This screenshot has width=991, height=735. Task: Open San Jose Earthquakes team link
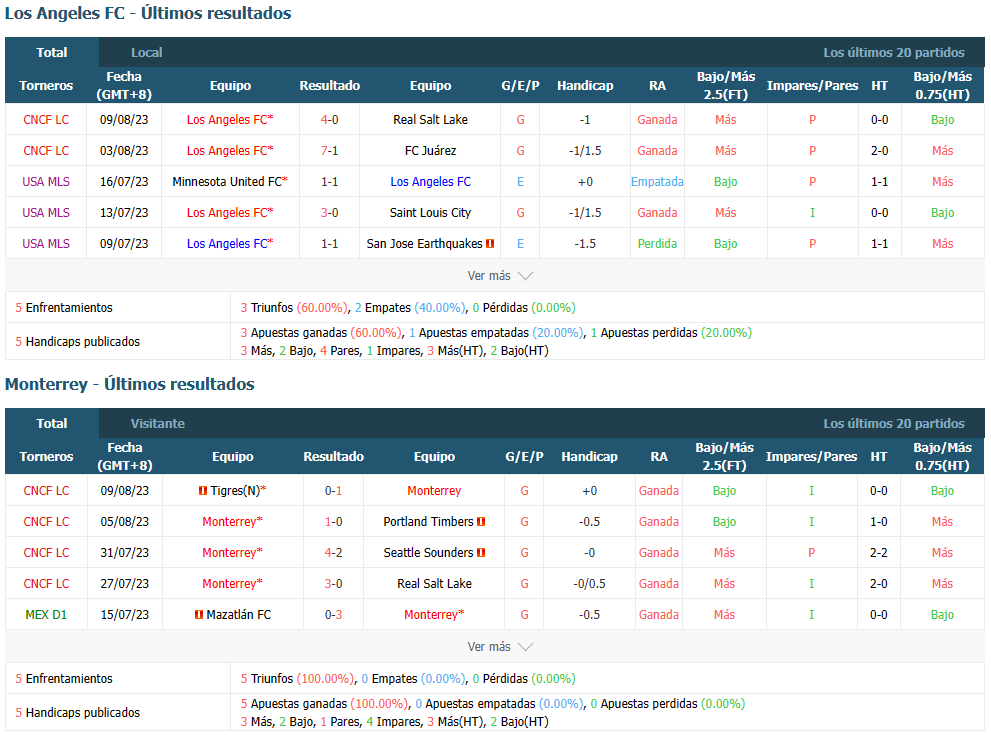424,243
